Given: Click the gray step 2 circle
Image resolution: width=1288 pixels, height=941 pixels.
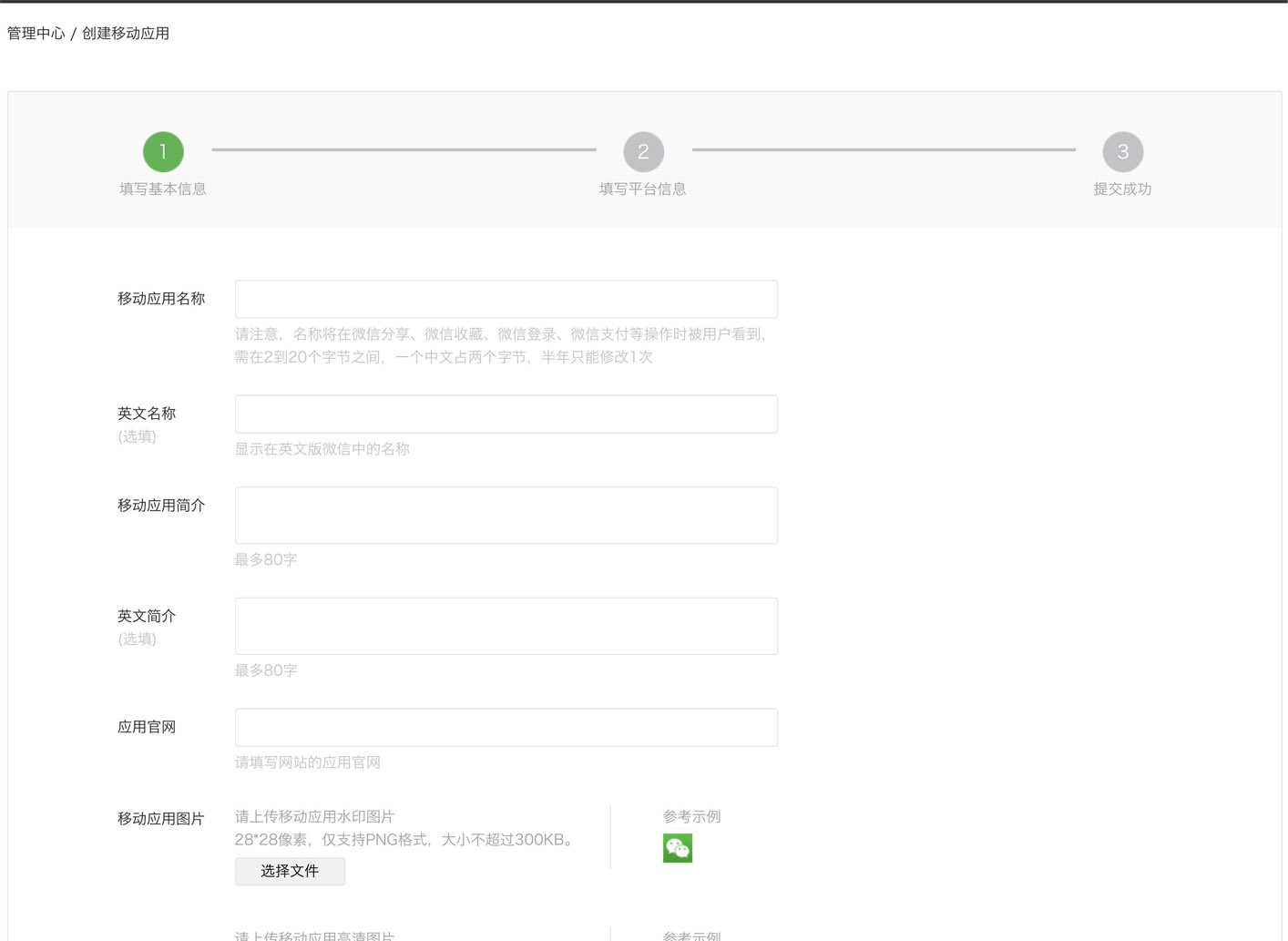Looking at the screenshot, I should pyautogui.click(x=643, y=151).
